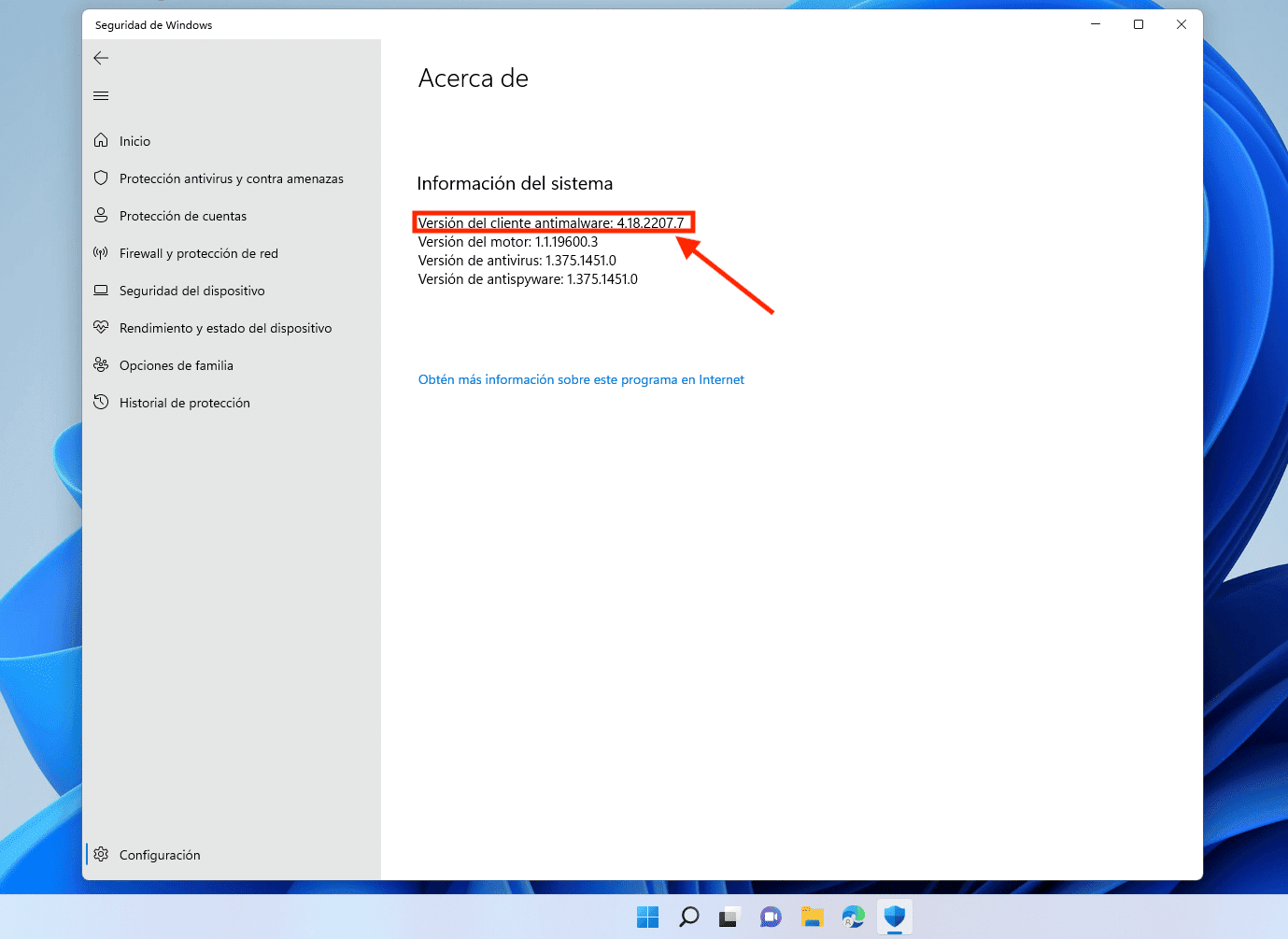Select Rendimiento y estado del dispositivo icon

(101, 327)
